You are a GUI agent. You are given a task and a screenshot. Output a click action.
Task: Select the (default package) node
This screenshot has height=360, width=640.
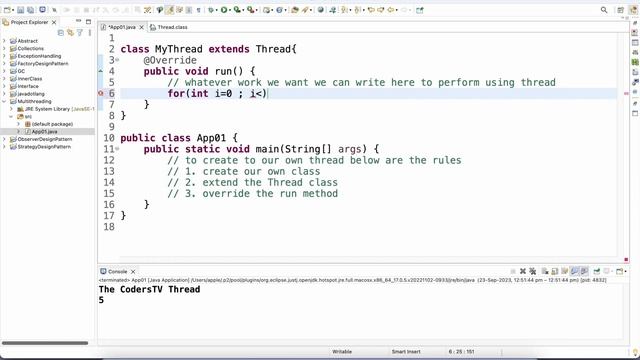point(52,124)
